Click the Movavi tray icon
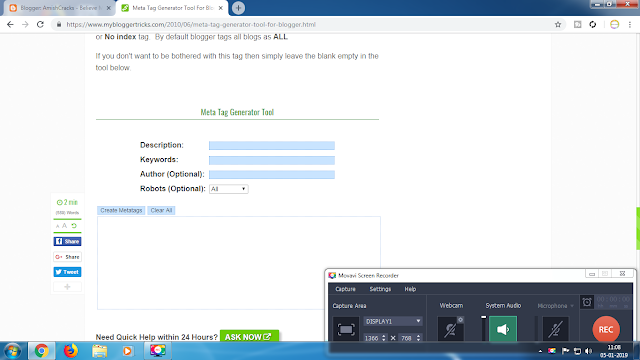Image resolution: width=640 pixels, height=360 pixels. point(552,351)
